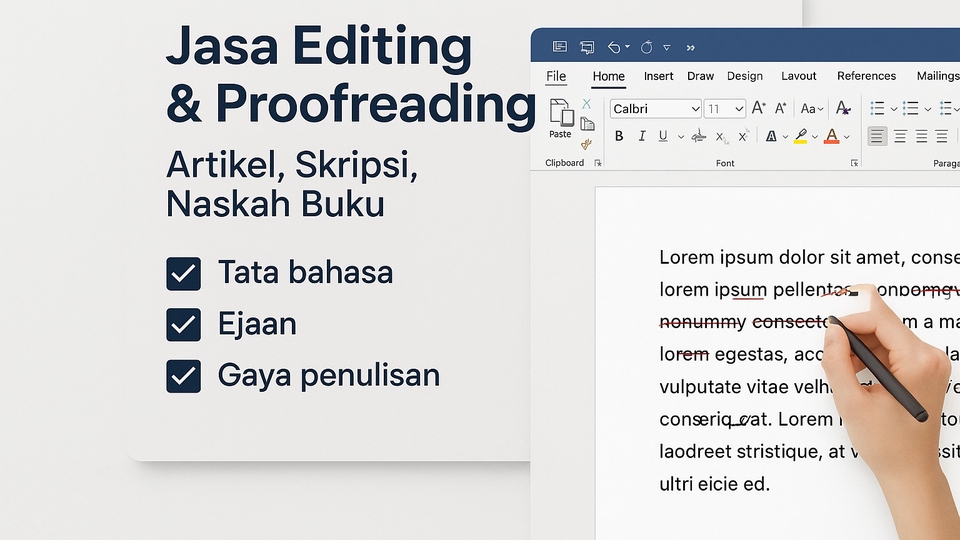Click the Cut scissors icon
This screenshot has width=960, height=540.
(587, 104)
